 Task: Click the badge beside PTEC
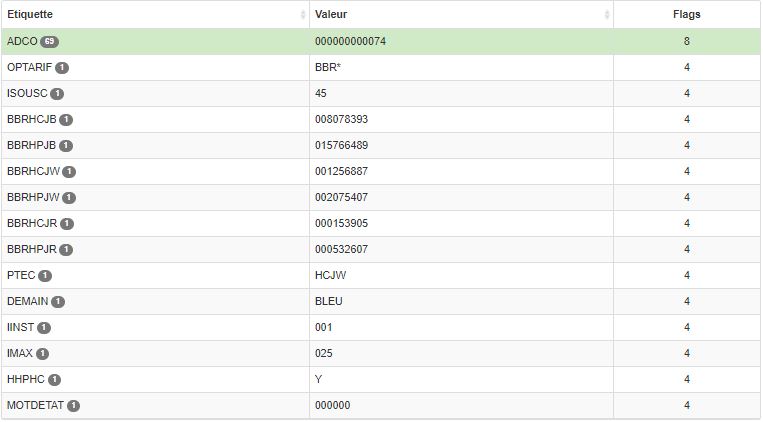click(45, 275)
